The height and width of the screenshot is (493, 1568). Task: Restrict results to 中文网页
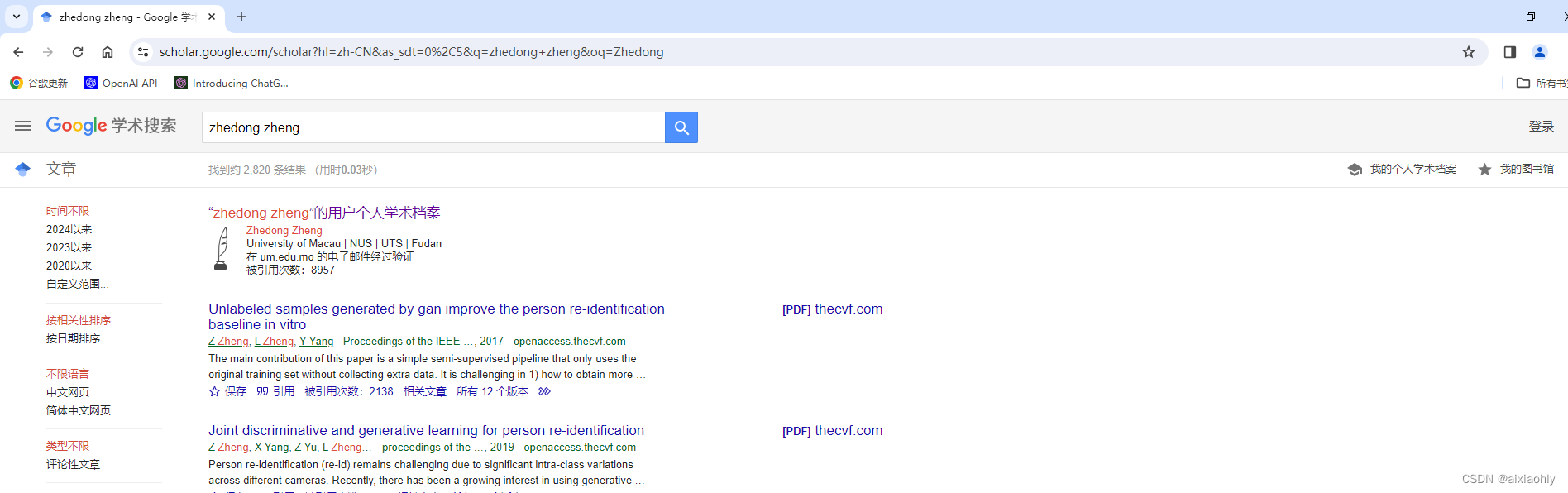tap(68, 392)
